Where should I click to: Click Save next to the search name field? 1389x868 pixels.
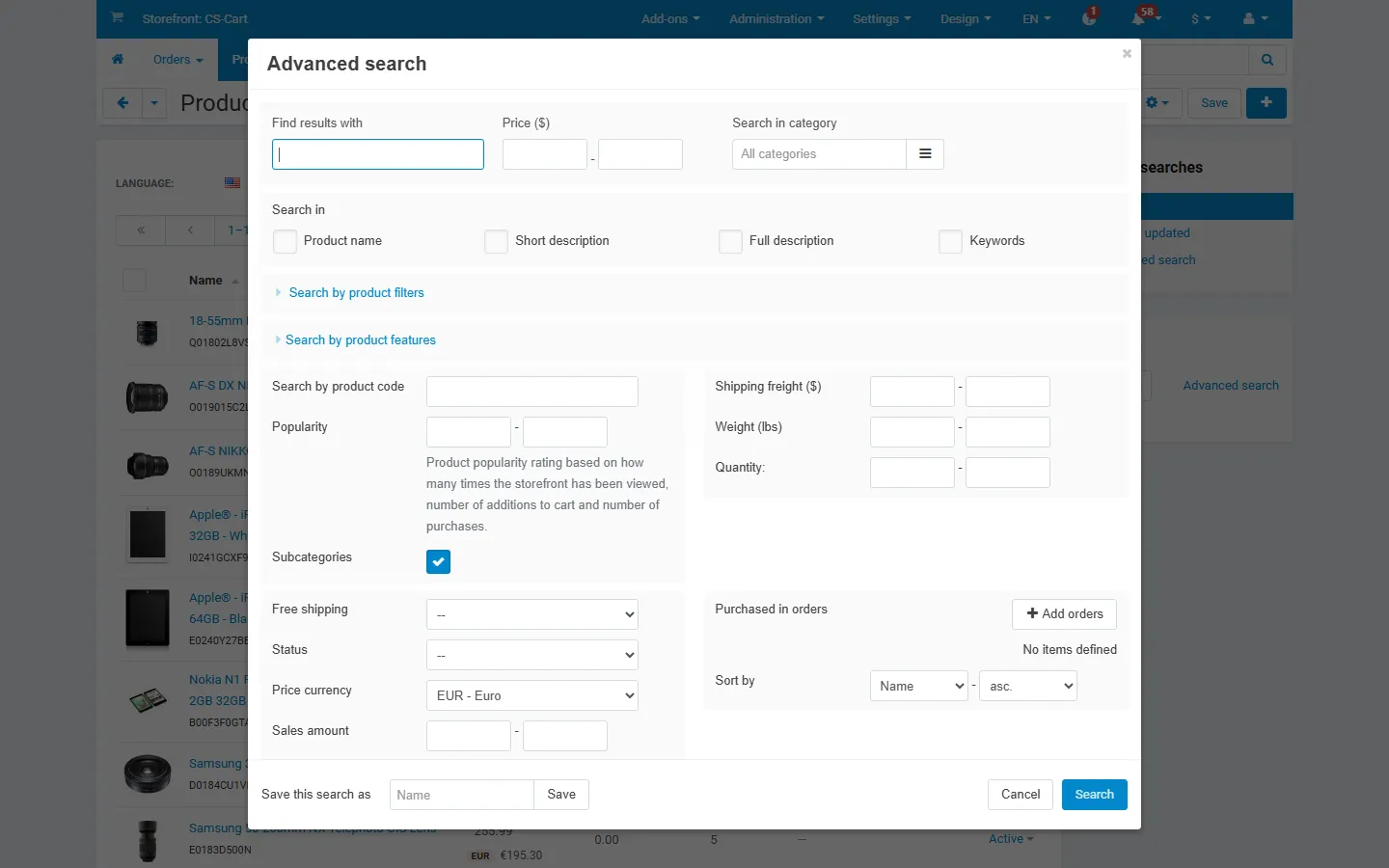pos(561,795)
